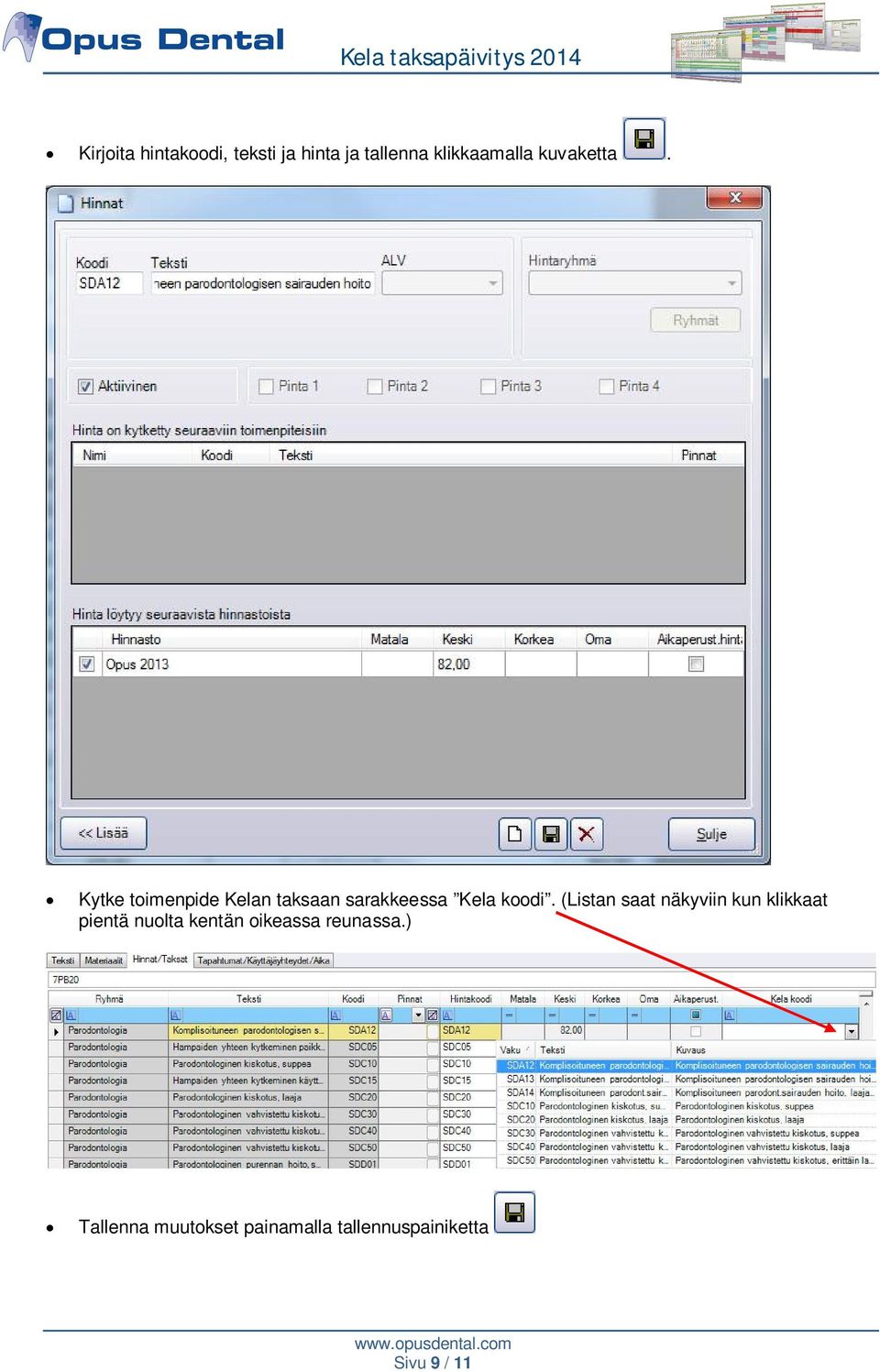
Task: Tick the Pinta 2 checkbox
Action: [x=375, y=387]
